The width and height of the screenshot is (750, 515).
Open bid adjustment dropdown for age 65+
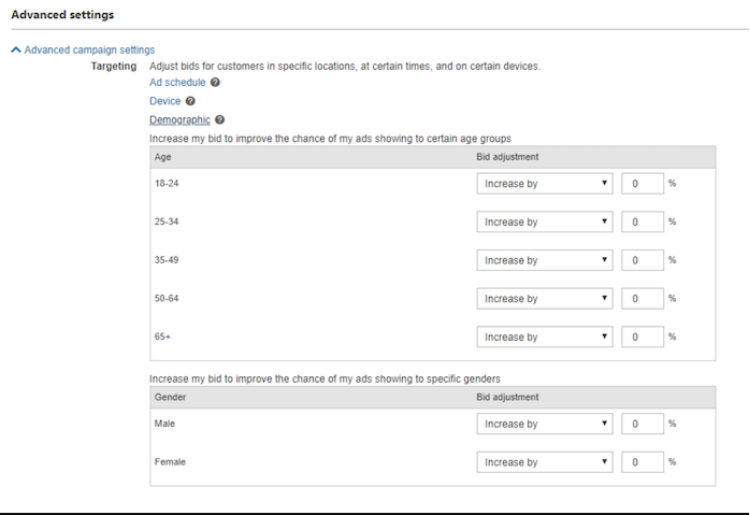click(545, 337)
